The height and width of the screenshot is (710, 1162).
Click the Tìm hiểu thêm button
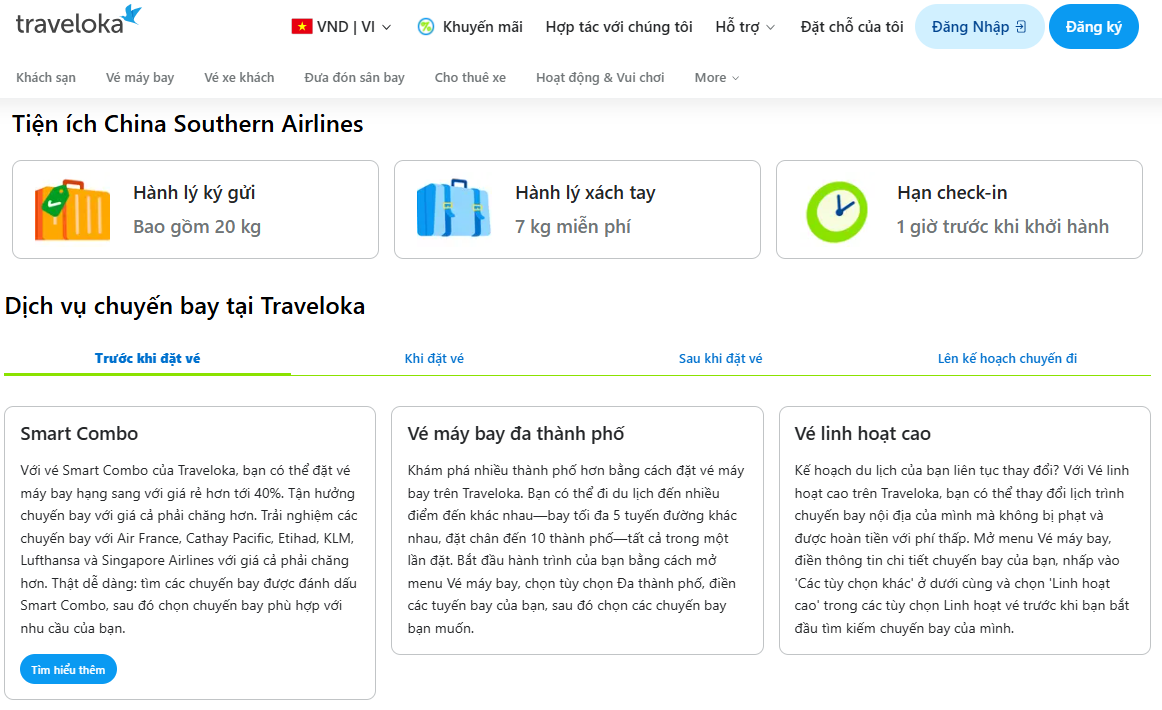click(x=68, y=669)
